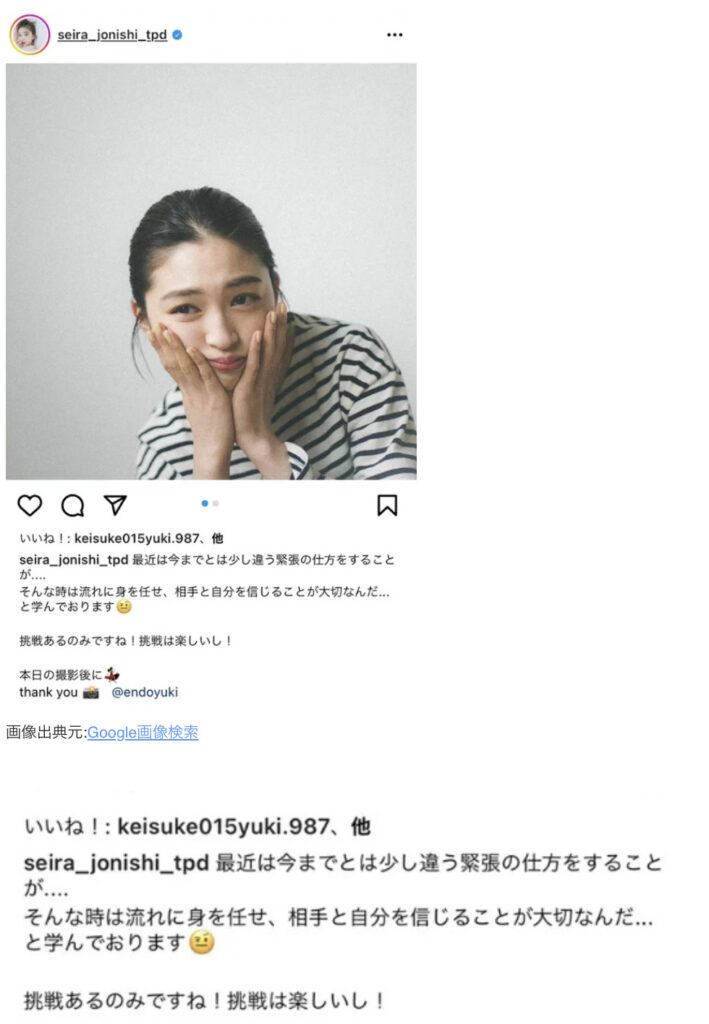Switch to the second gray carousel dot
Screen dimensions: 709x1024
click(x=215, y=504)
